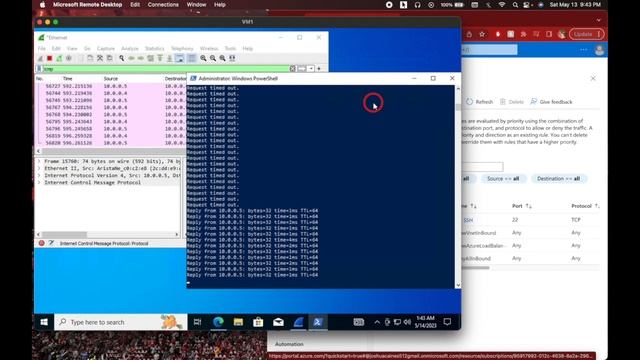Click packet details horizontal scrollbar
The width and height of the screenshot is (640, 360).
point(108,235)
